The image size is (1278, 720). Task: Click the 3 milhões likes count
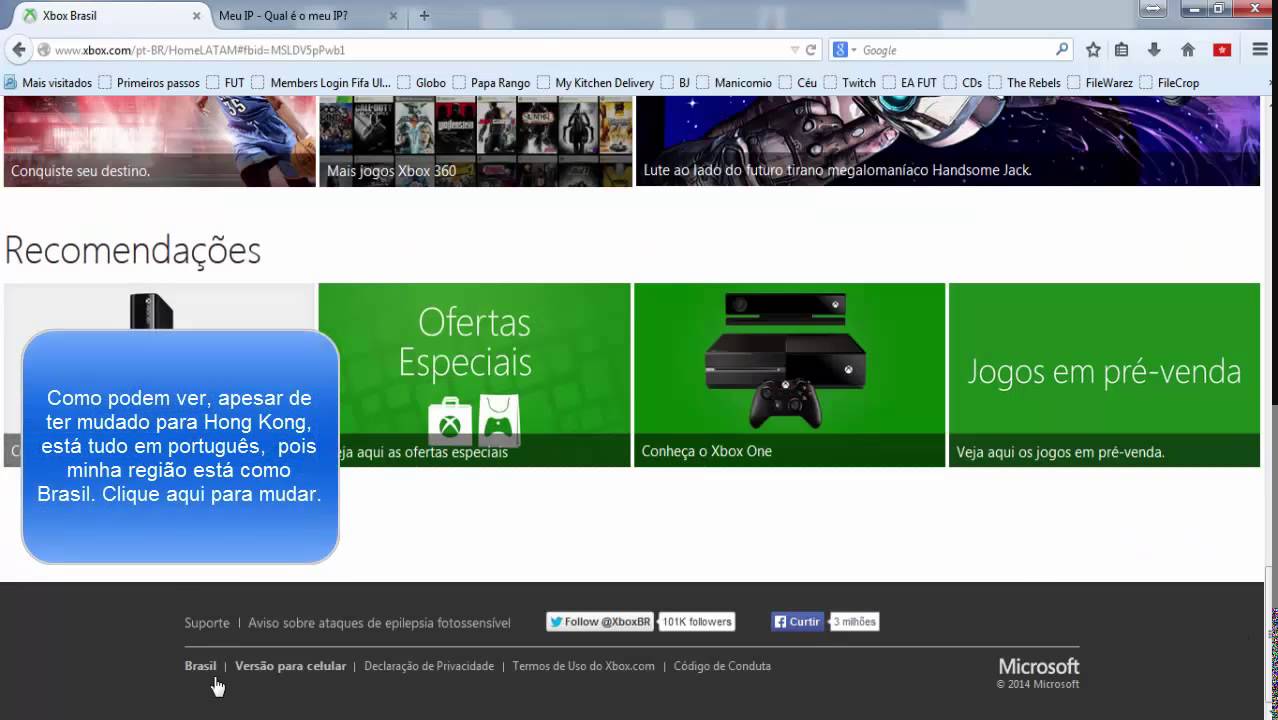tap(854, 622)
